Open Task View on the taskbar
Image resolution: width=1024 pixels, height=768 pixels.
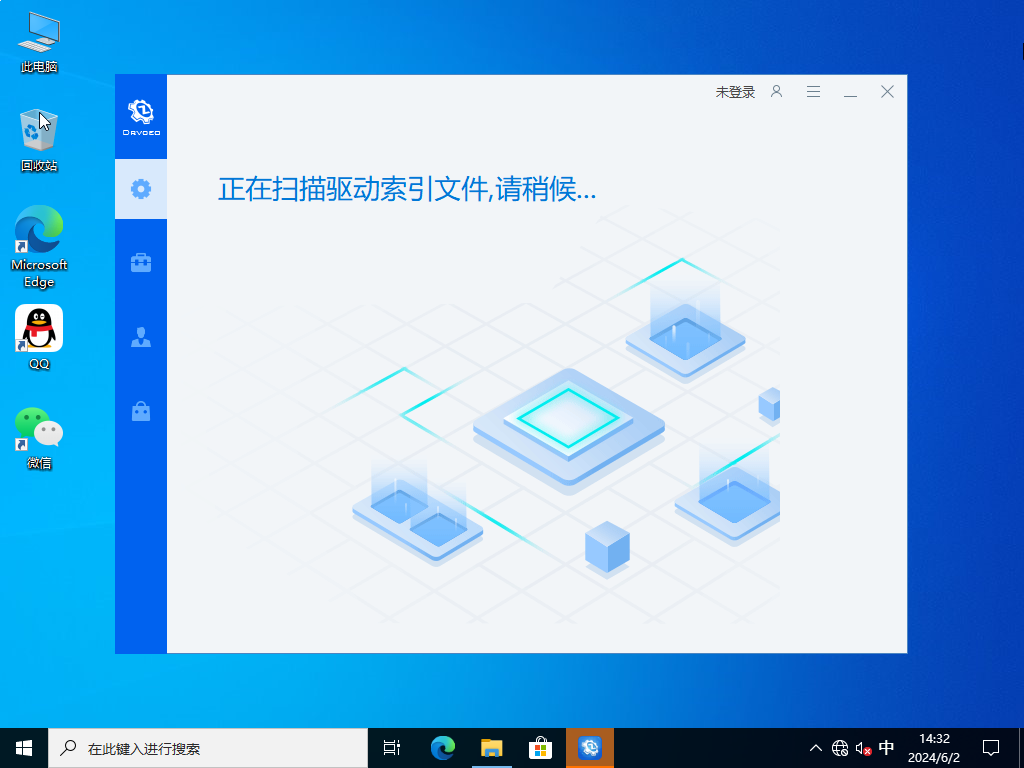tap(391, 747)
